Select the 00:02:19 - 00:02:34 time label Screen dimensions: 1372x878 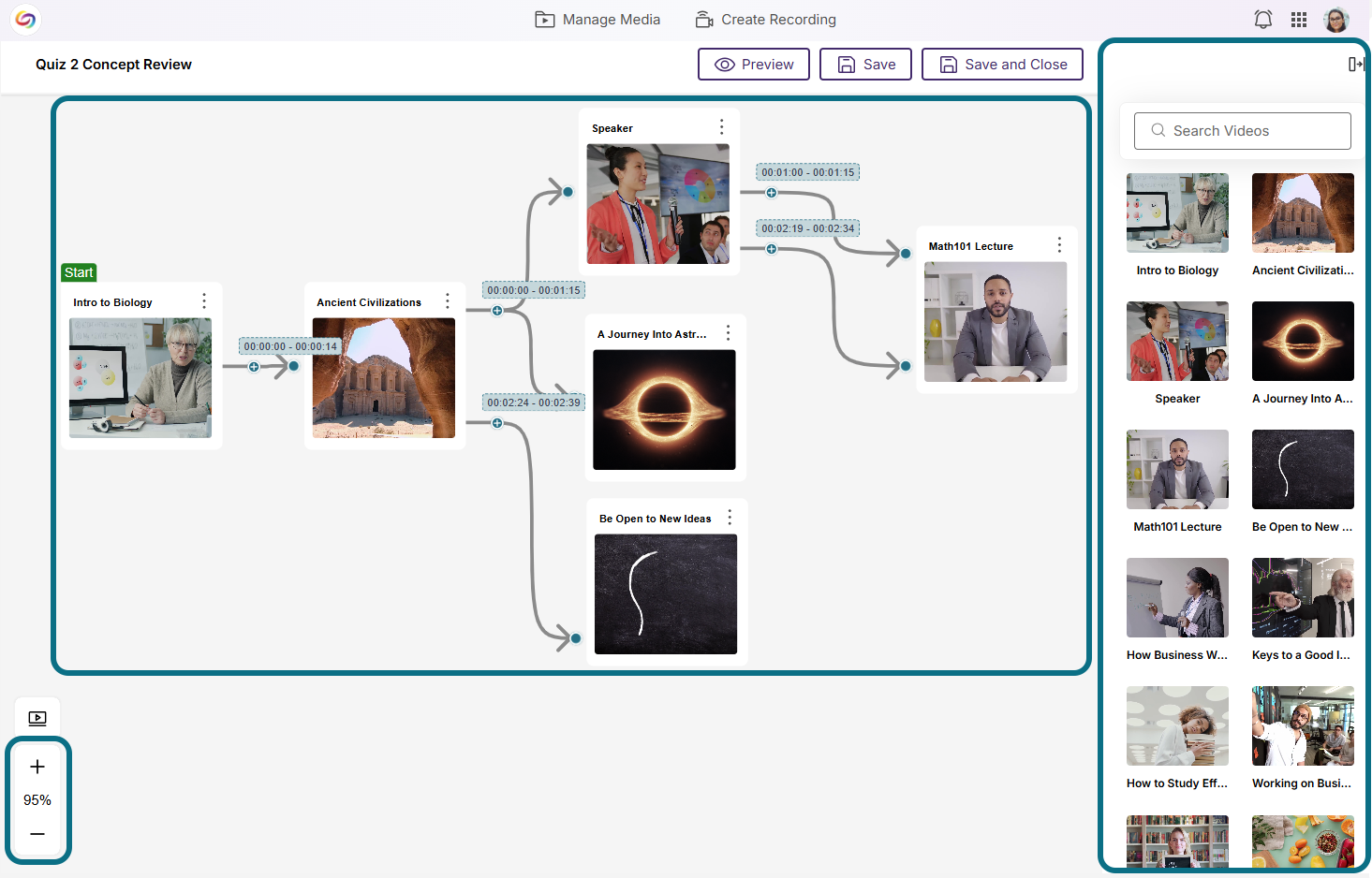click(x=808, y=228)
